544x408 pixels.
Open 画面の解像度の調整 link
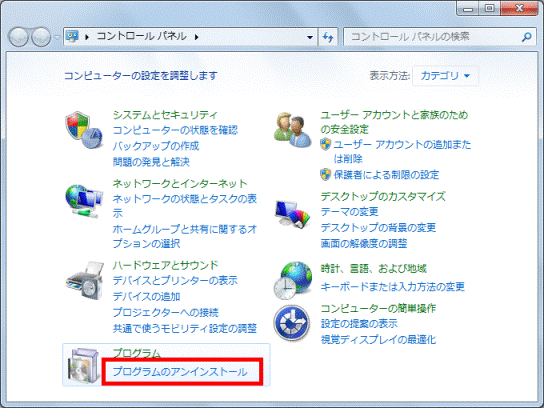click(x=364, y=244)
